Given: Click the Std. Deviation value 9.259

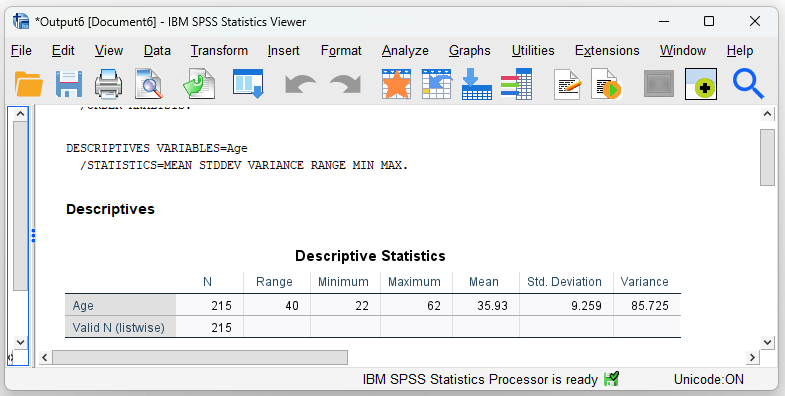Looking at the screenshot, I should [586, 305].
